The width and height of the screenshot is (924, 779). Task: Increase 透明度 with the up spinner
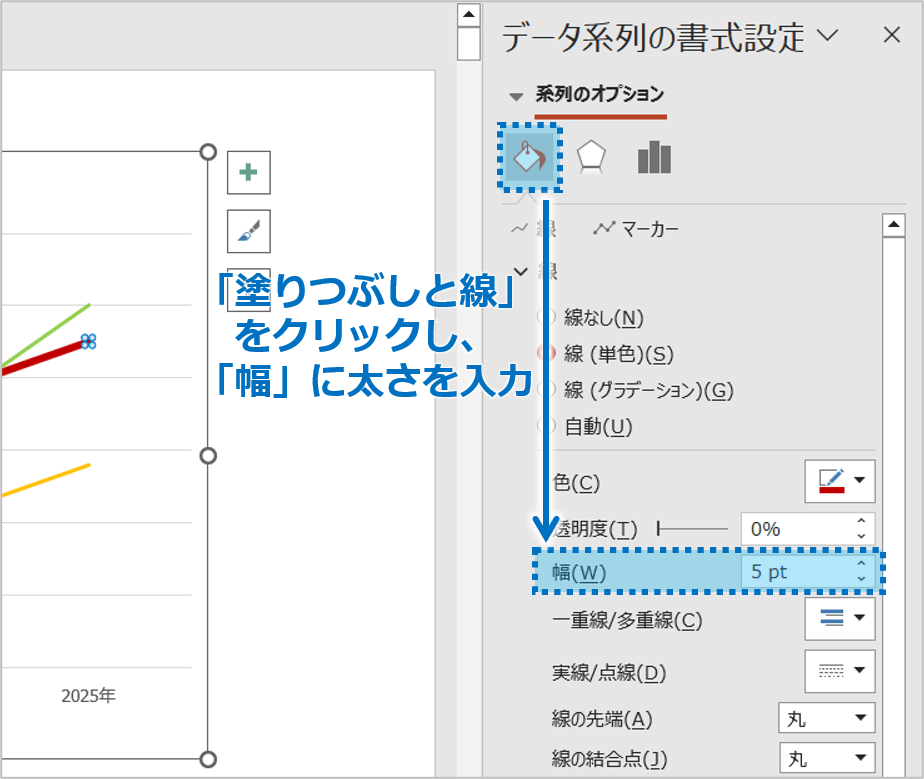coord(861,521)
